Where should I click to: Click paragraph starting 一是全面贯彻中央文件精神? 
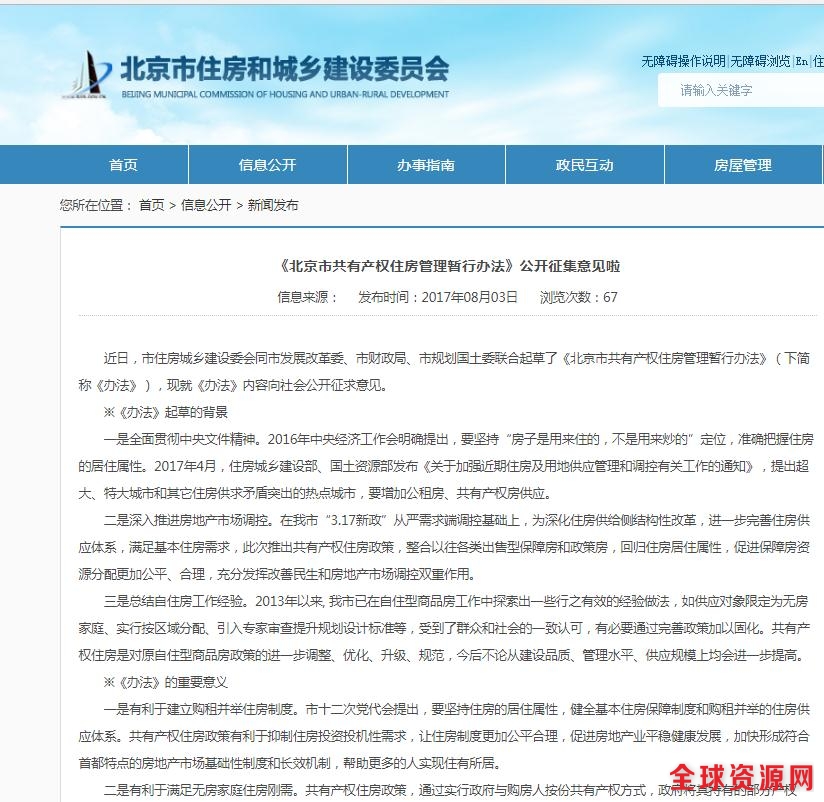(446, 466)
